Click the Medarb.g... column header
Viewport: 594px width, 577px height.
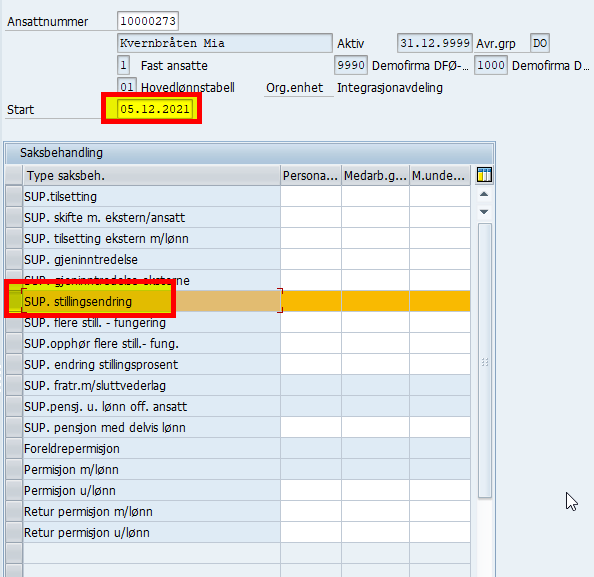(375, 175)
